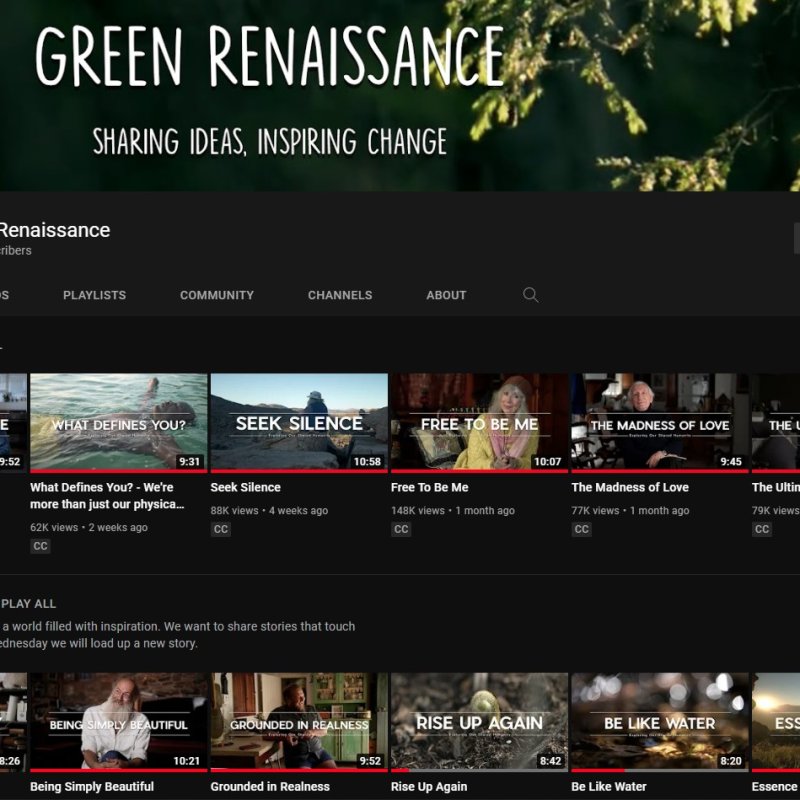Play The Madness of Love thumbnail

pos(660,421)
